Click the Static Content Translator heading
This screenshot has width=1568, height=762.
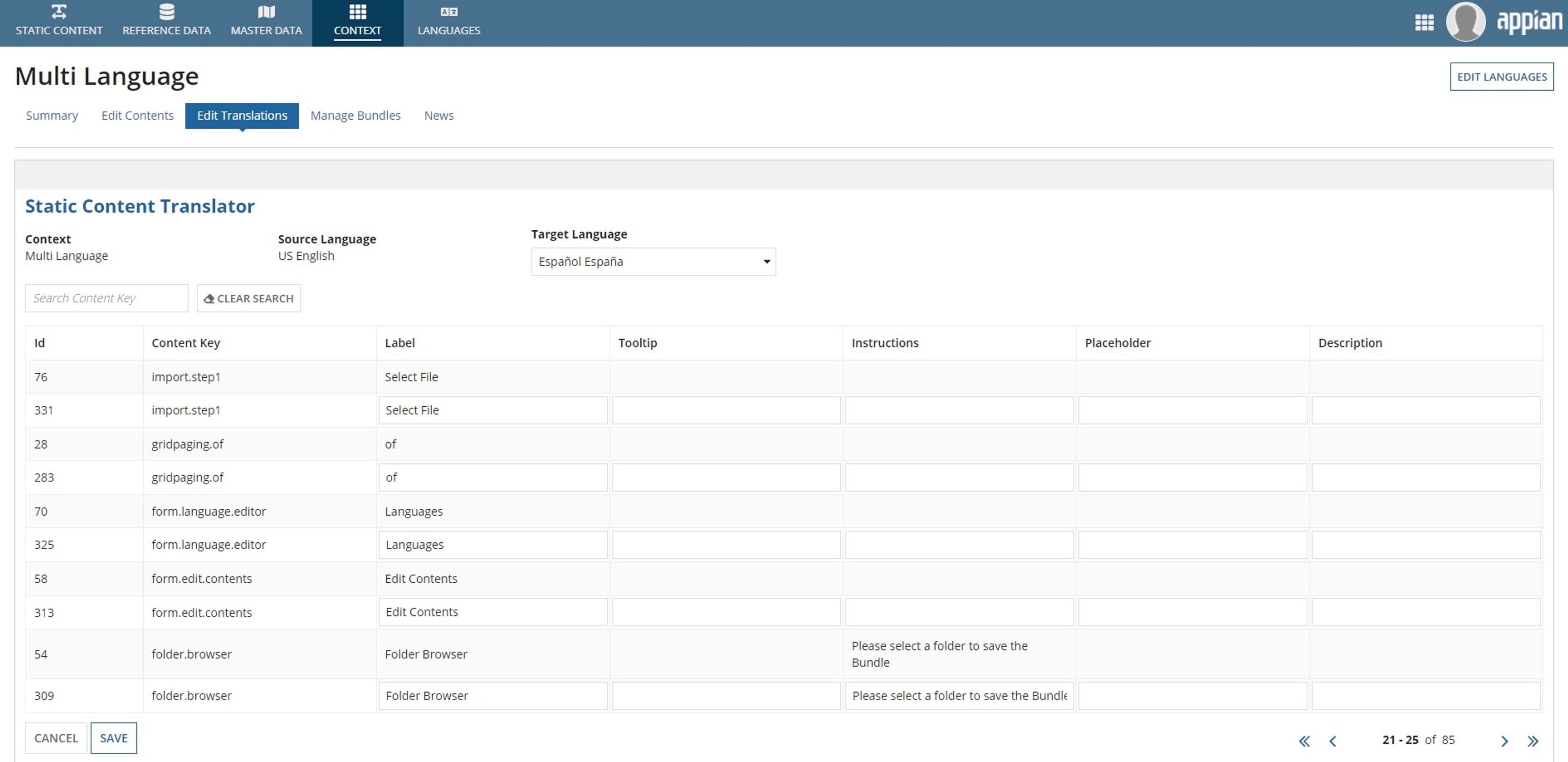(139, 206)
